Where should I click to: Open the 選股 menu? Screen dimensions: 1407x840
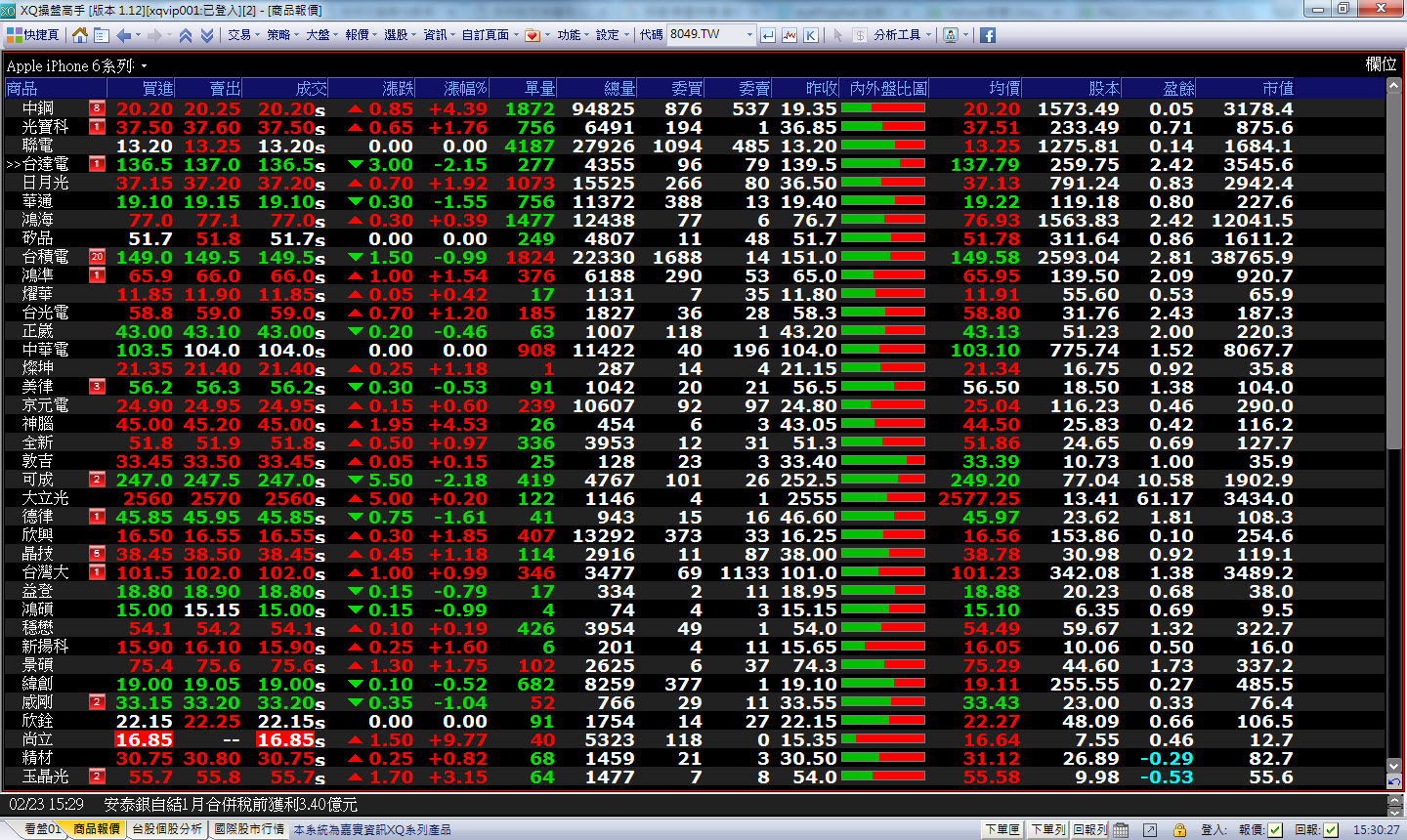[399, 35]
